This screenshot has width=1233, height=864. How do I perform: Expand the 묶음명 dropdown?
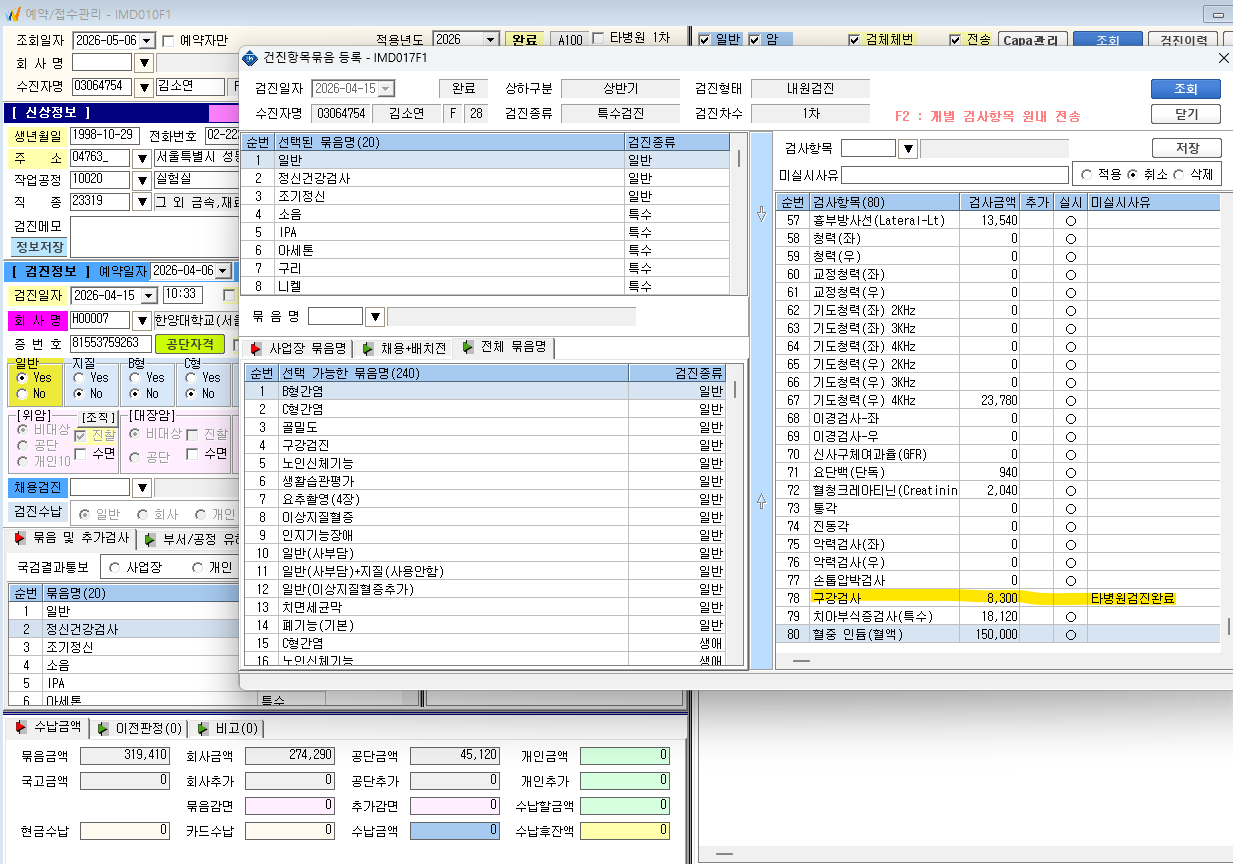375,317
